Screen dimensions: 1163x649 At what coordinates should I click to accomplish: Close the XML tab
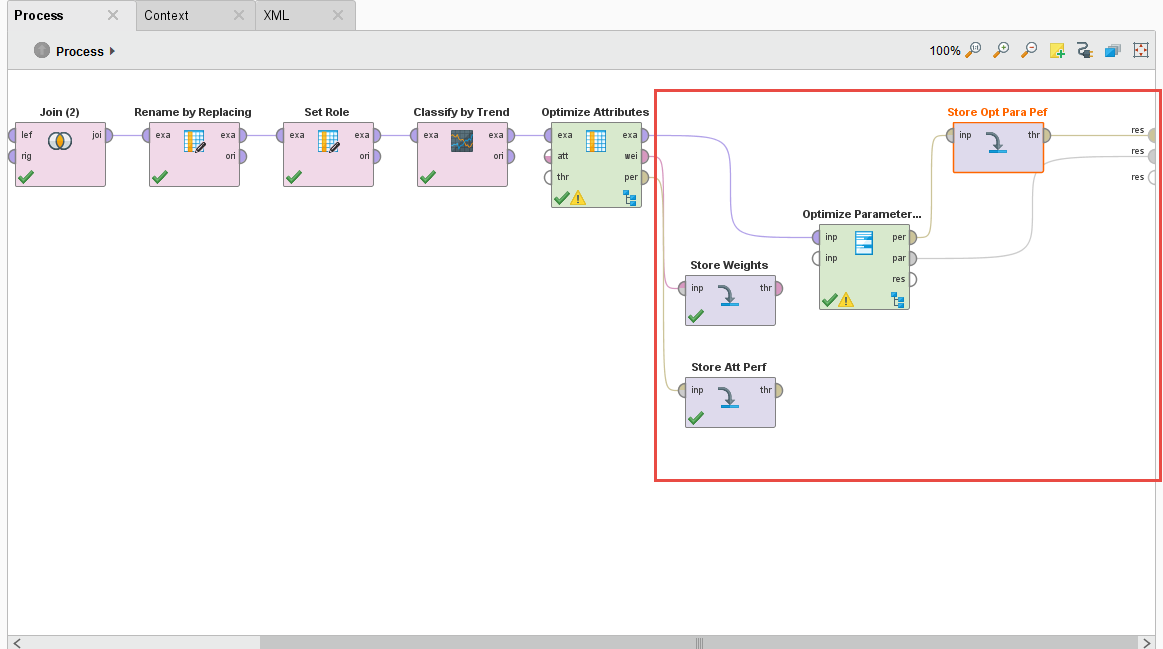tap(337, 15)
